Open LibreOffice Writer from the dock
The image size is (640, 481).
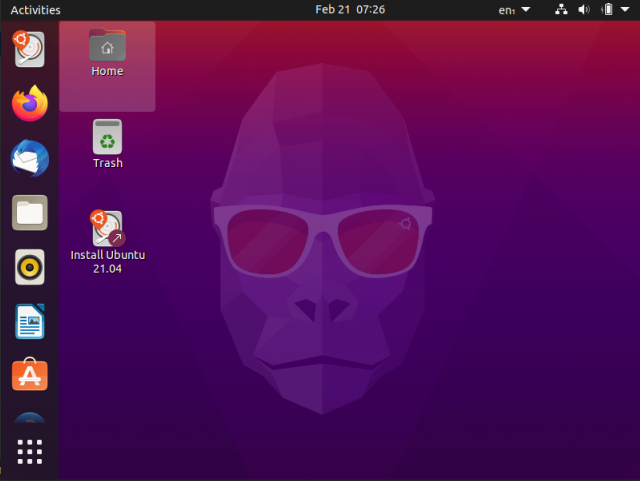point(29,321)
